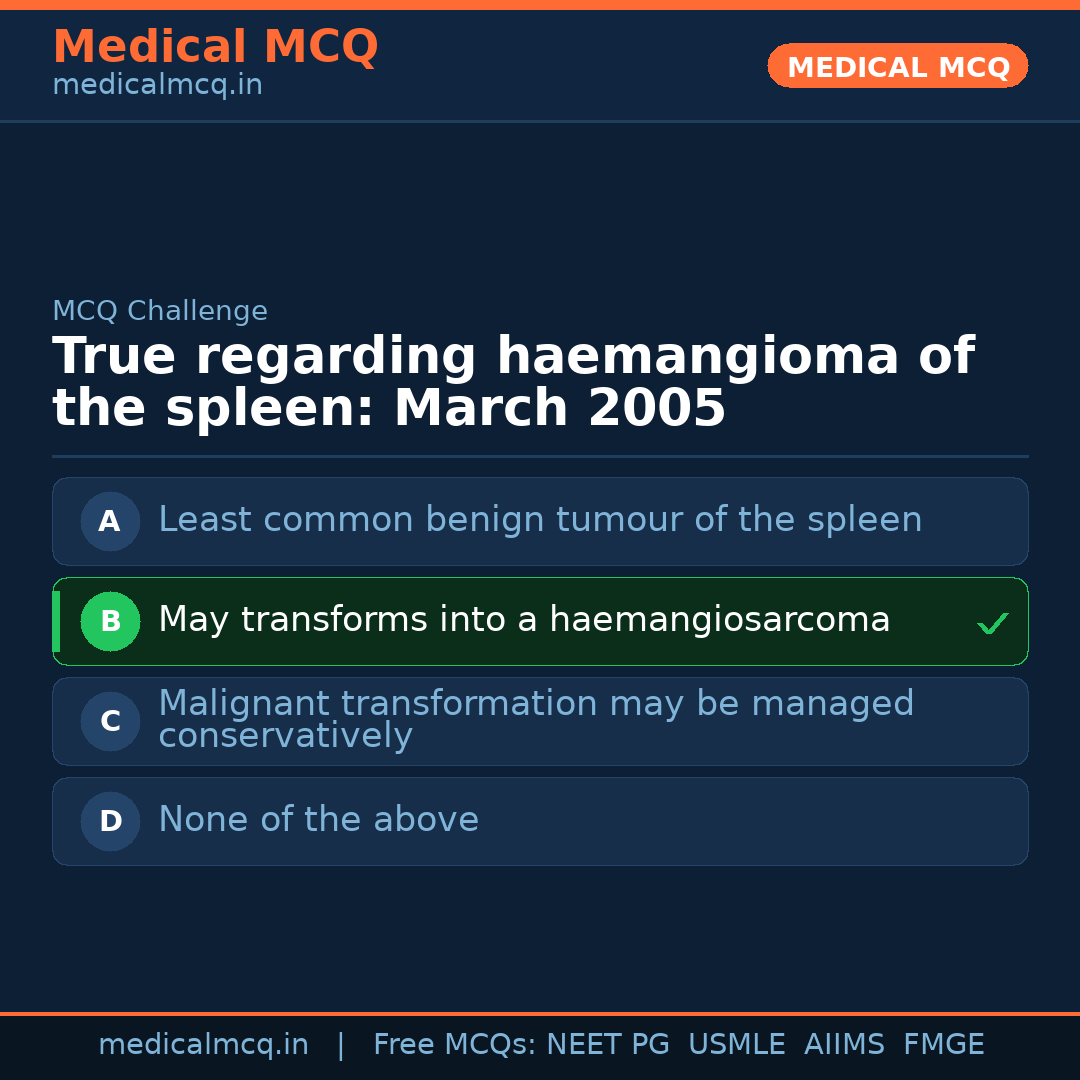The width and height of the screenshot is (1080, 1080).
Task: Choose 'Malignant transformation may be managed conservatively'
Action: [x=536, y=720]
